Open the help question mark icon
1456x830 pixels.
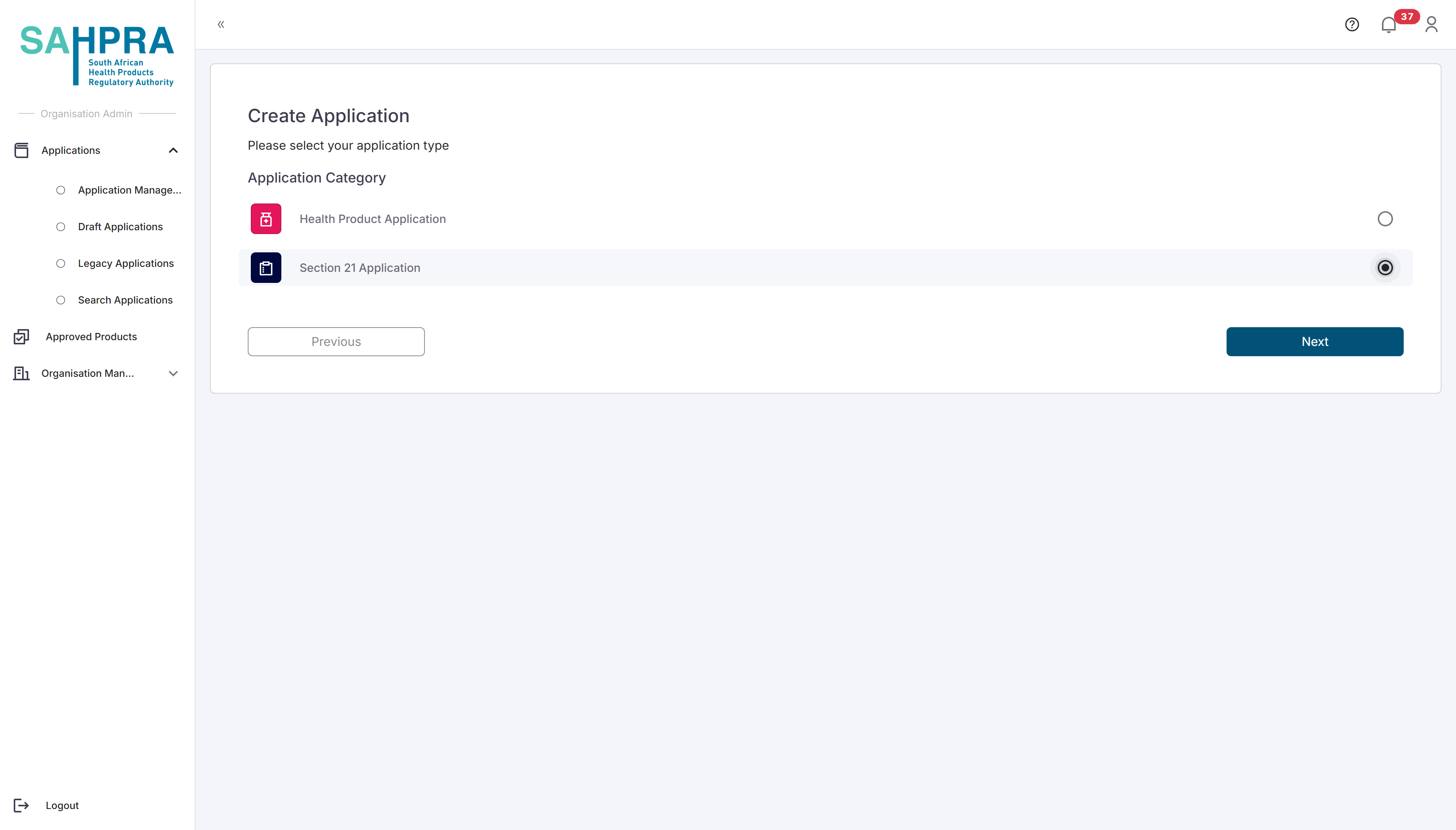point(1352,24)
